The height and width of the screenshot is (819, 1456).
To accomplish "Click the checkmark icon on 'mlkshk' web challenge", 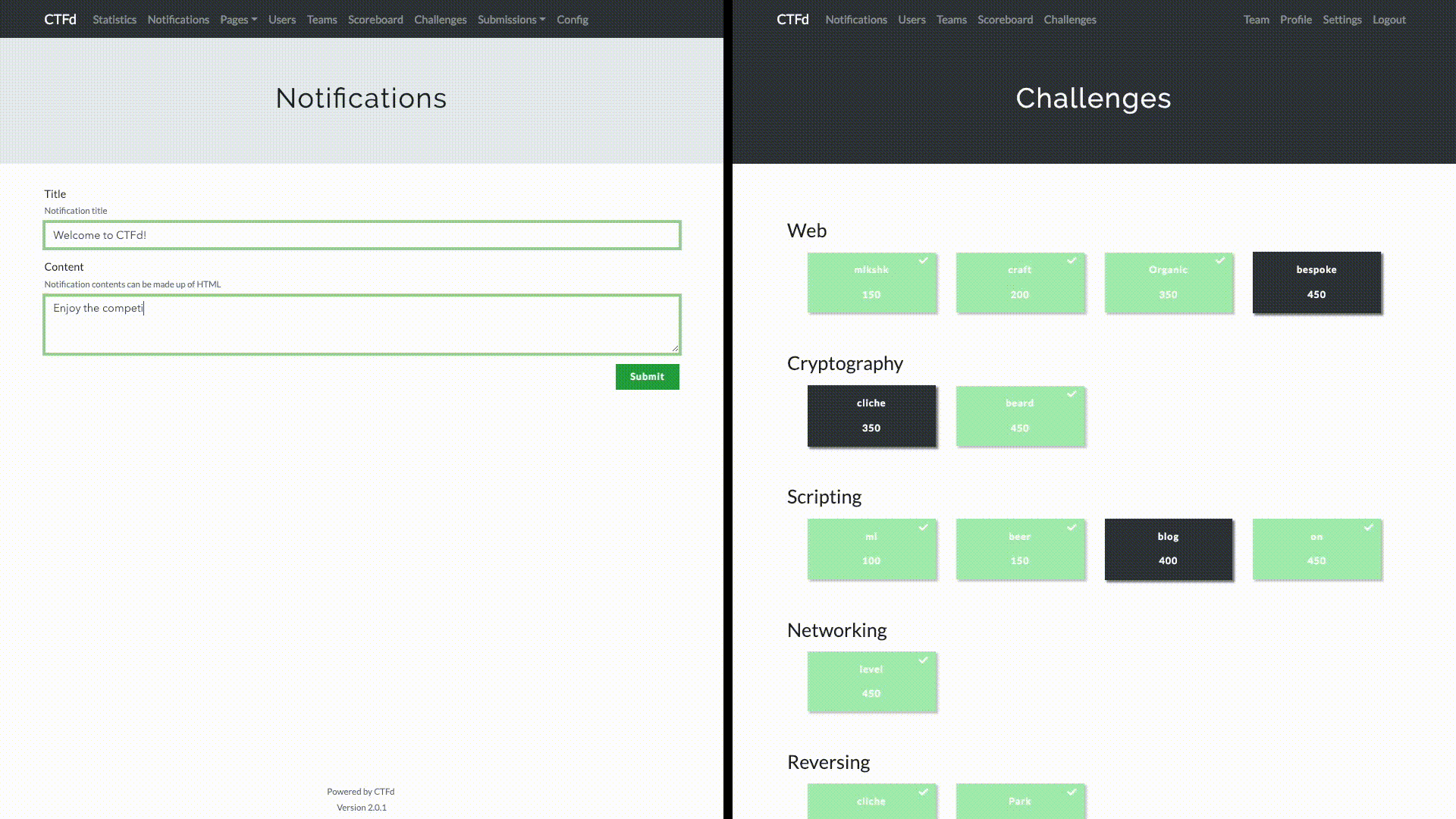I will coord(922,260).
